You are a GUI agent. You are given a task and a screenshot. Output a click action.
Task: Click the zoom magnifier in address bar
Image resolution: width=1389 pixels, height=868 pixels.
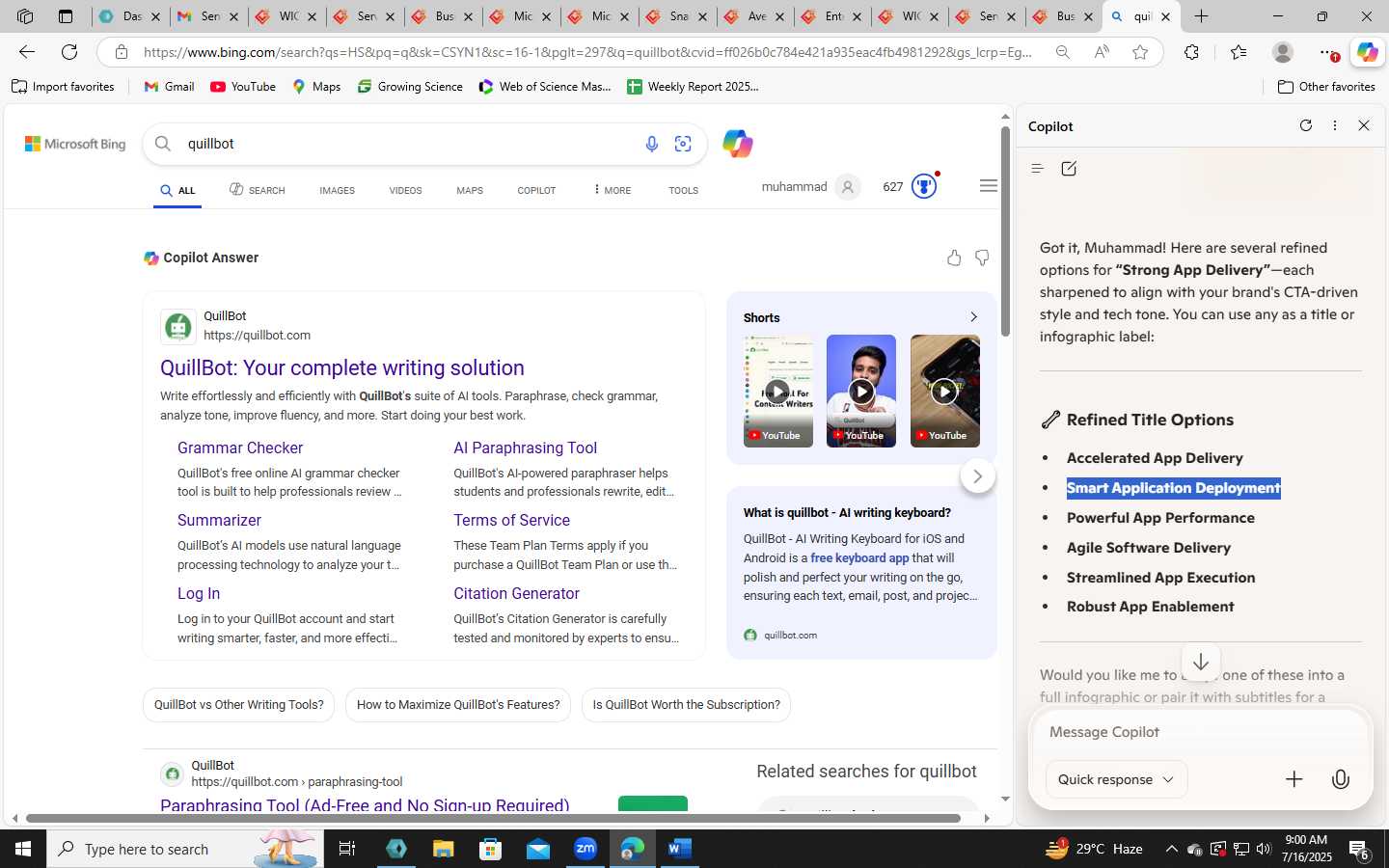click(1062, 52)
